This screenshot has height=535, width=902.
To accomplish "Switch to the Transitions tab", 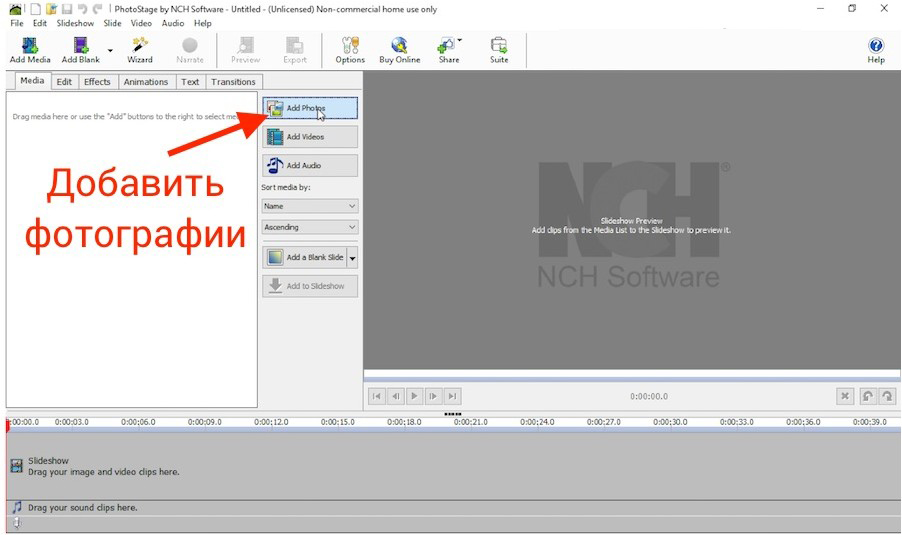I will (x=233, y=82).
